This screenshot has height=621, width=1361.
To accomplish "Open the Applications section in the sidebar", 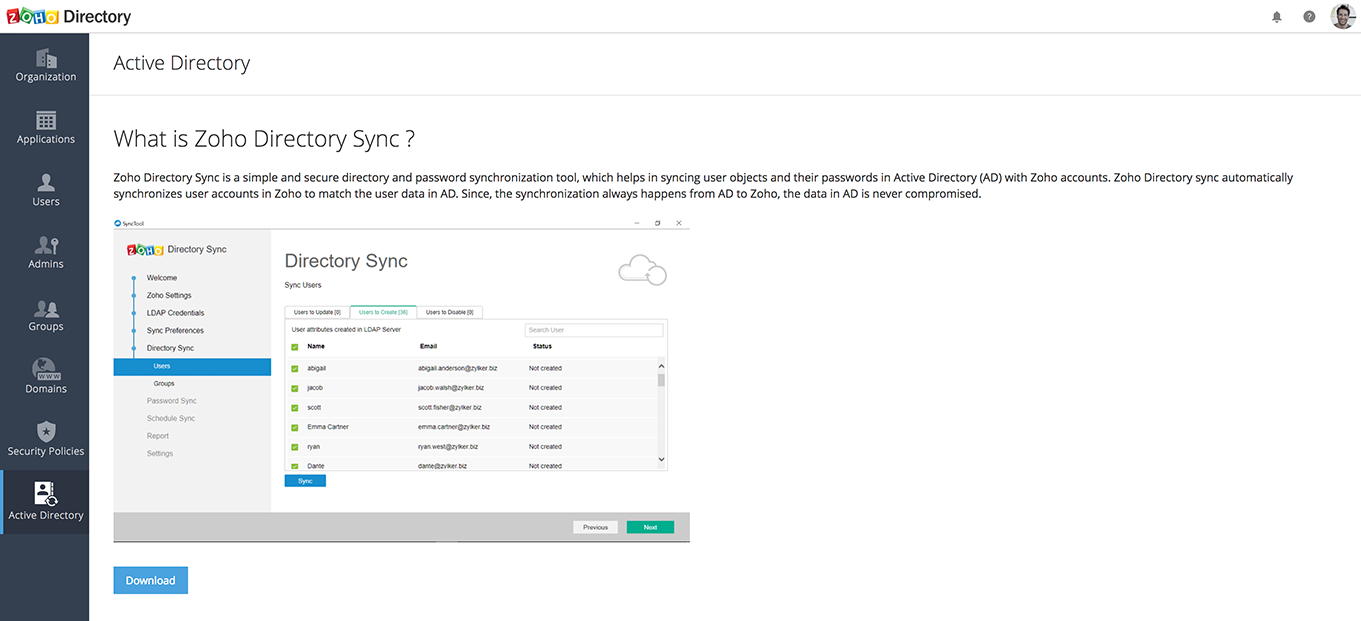I will tap(45, 127).
